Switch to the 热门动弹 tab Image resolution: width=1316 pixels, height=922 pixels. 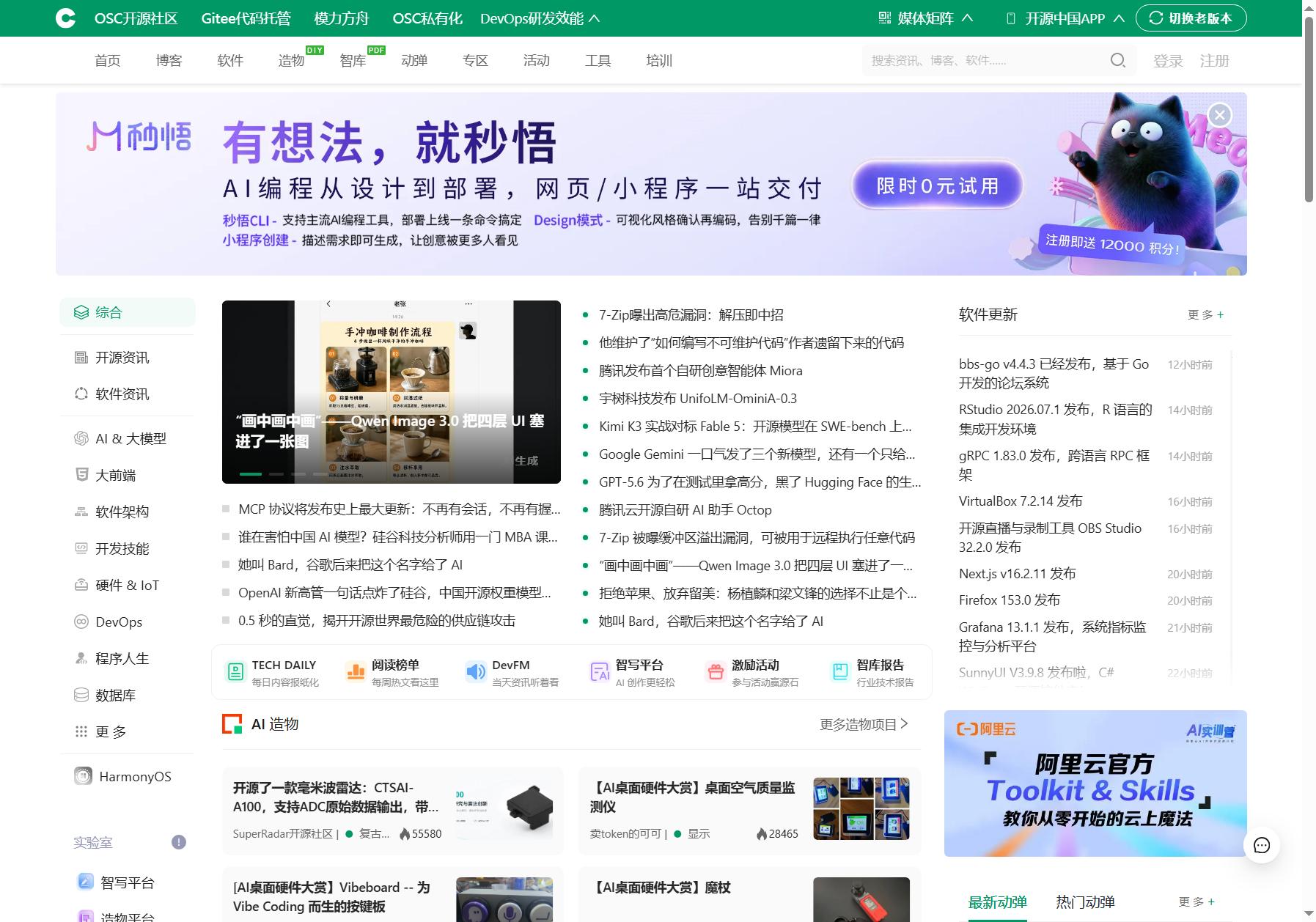pyautogui.click(x=1085, y=902)
